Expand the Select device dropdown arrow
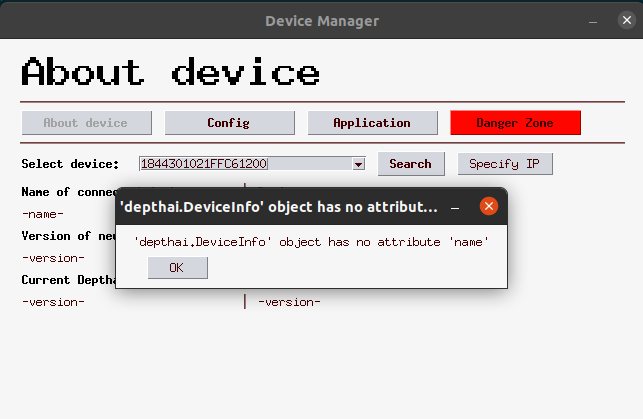The image size is (643, 419). point(358,164)
